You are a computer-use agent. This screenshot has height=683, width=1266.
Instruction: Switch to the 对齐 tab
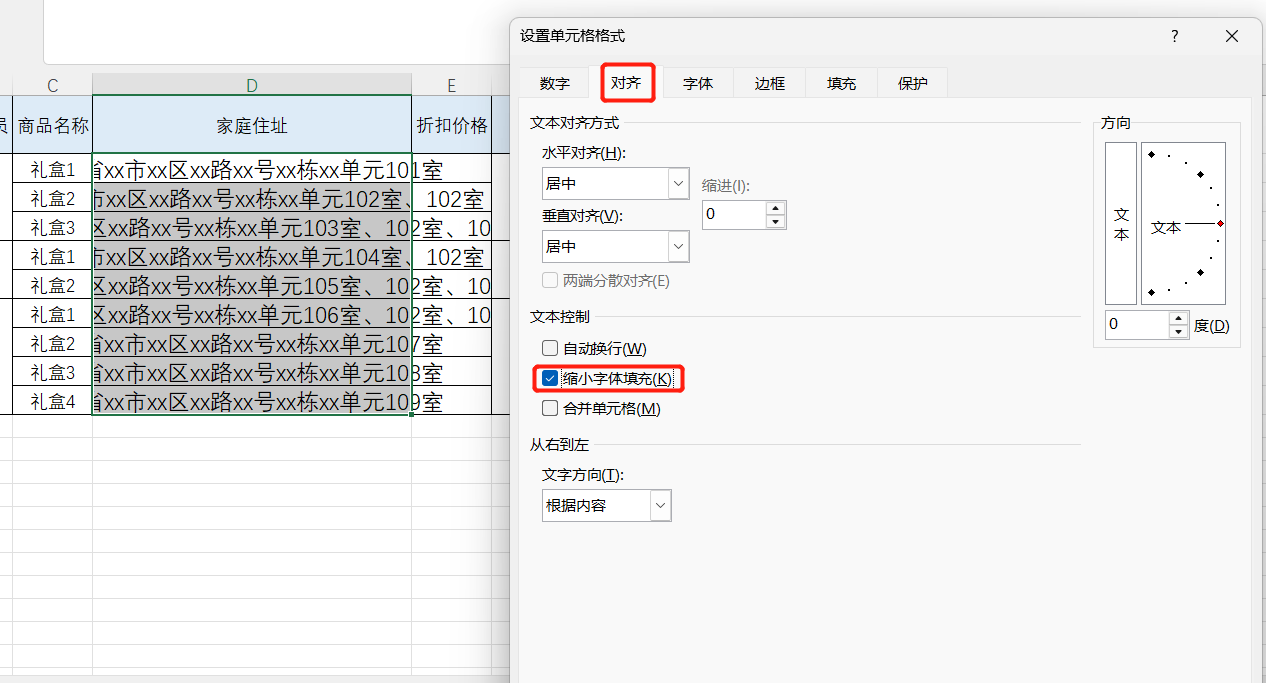click(x=626, y=84)
